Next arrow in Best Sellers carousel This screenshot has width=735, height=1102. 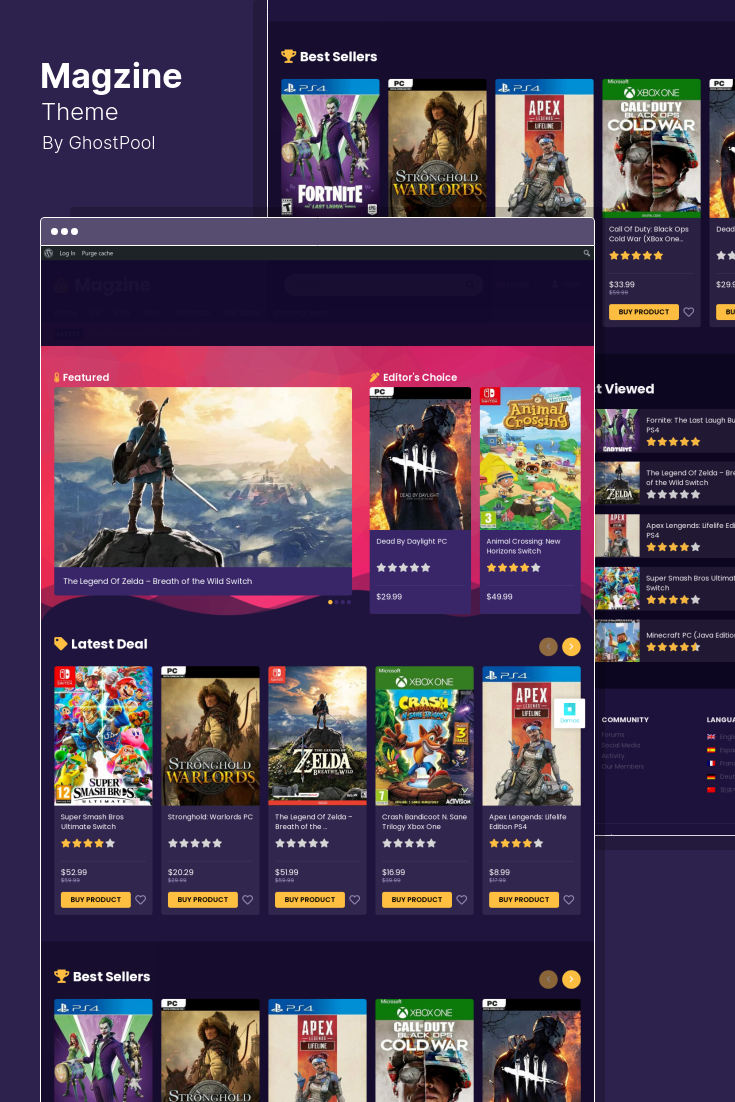point(571,979)
